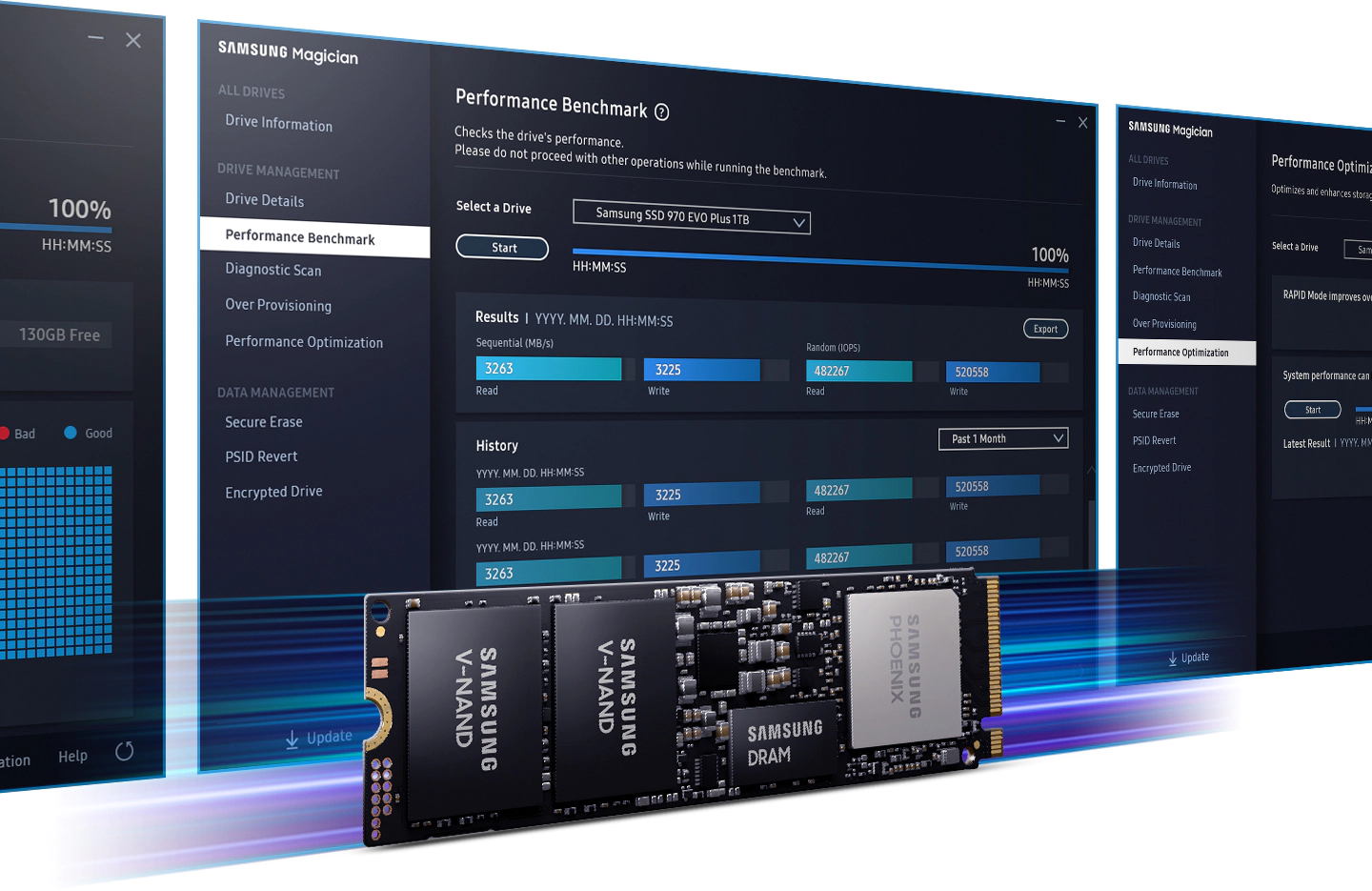
Task: Open Select a Drive dropdown in right window
Action: [x=1359, y=250]
